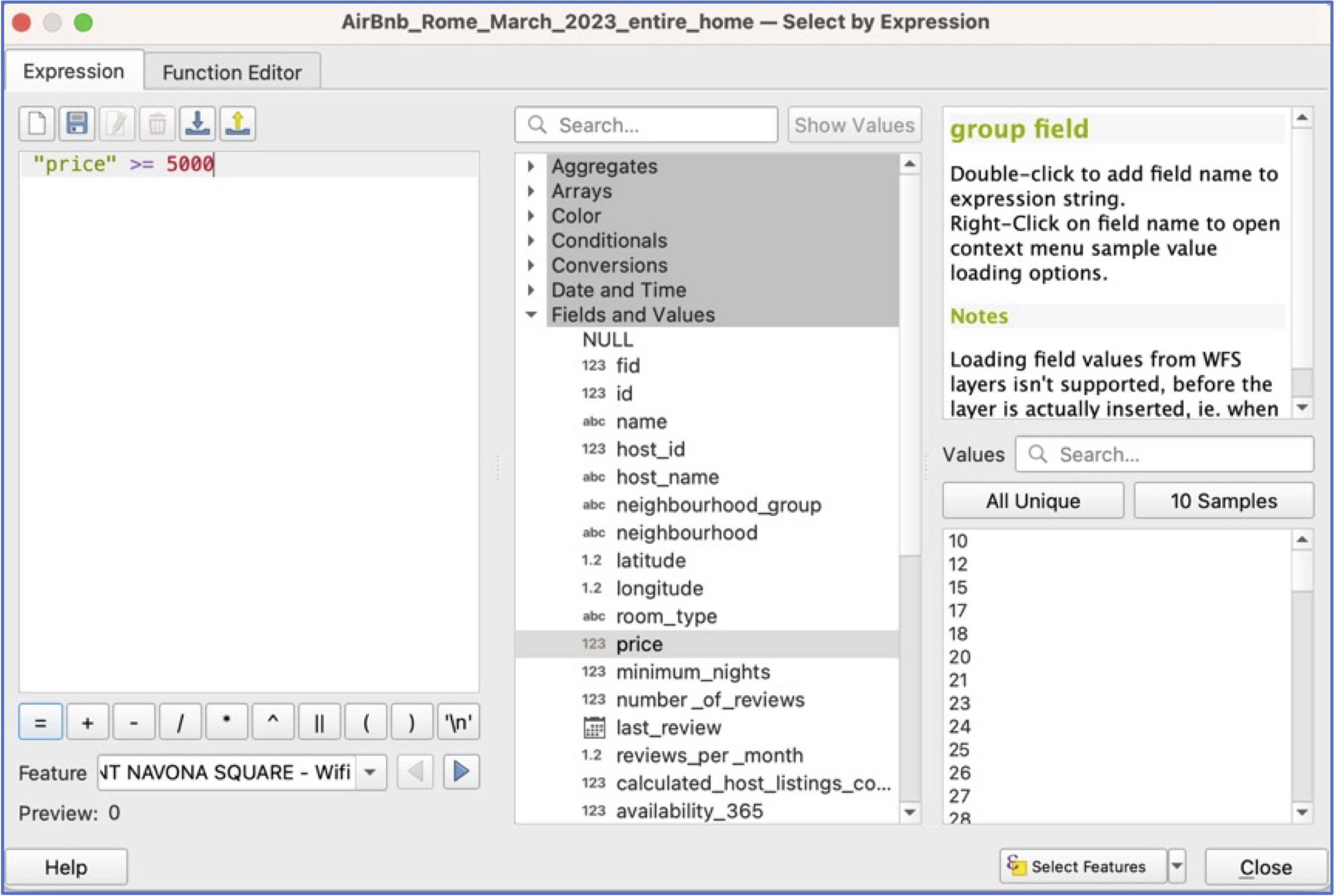Screen dimensions: 1336x896
Task: Insert the newline character operator
Action: pos(458,722)
